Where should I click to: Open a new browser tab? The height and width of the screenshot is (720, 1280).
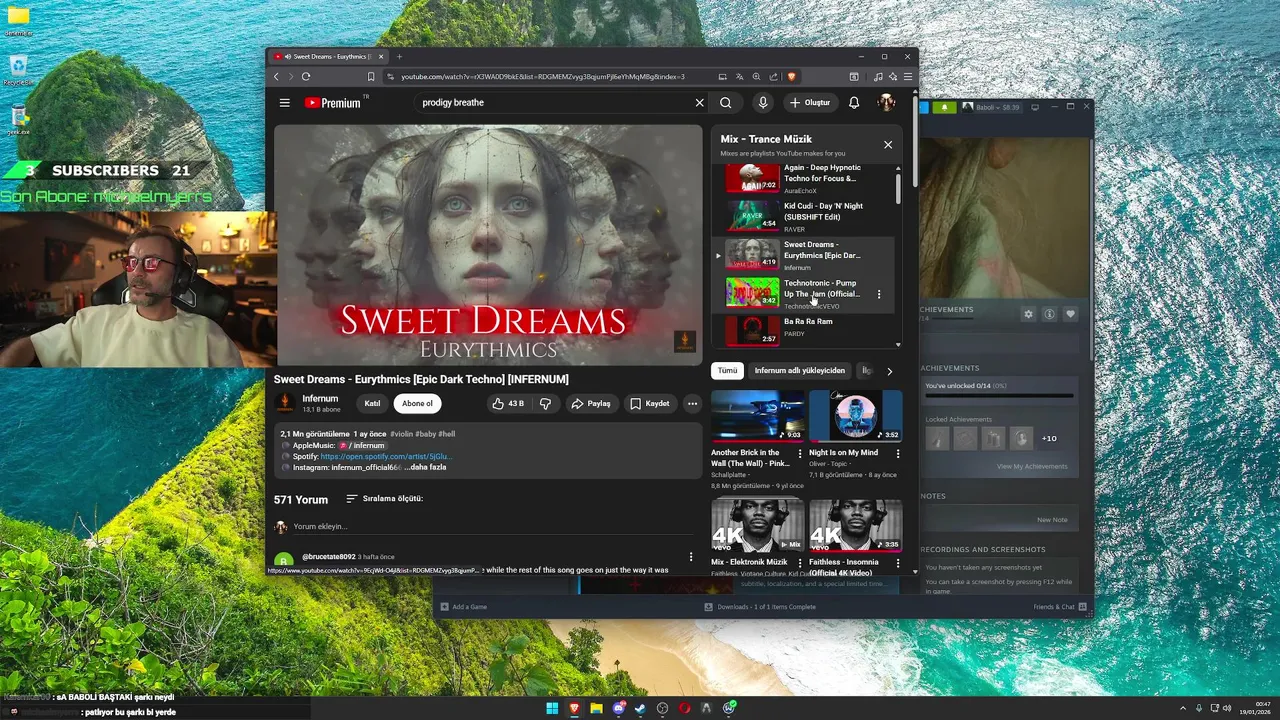399,56
